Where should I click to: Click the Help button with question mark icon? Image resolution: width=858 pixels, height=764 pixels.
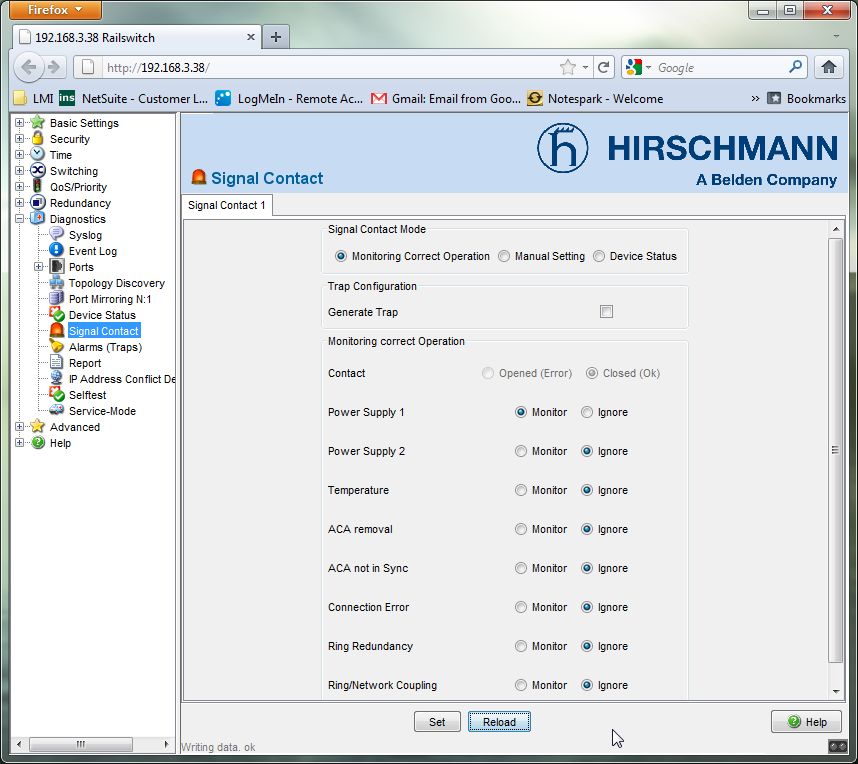806,721
